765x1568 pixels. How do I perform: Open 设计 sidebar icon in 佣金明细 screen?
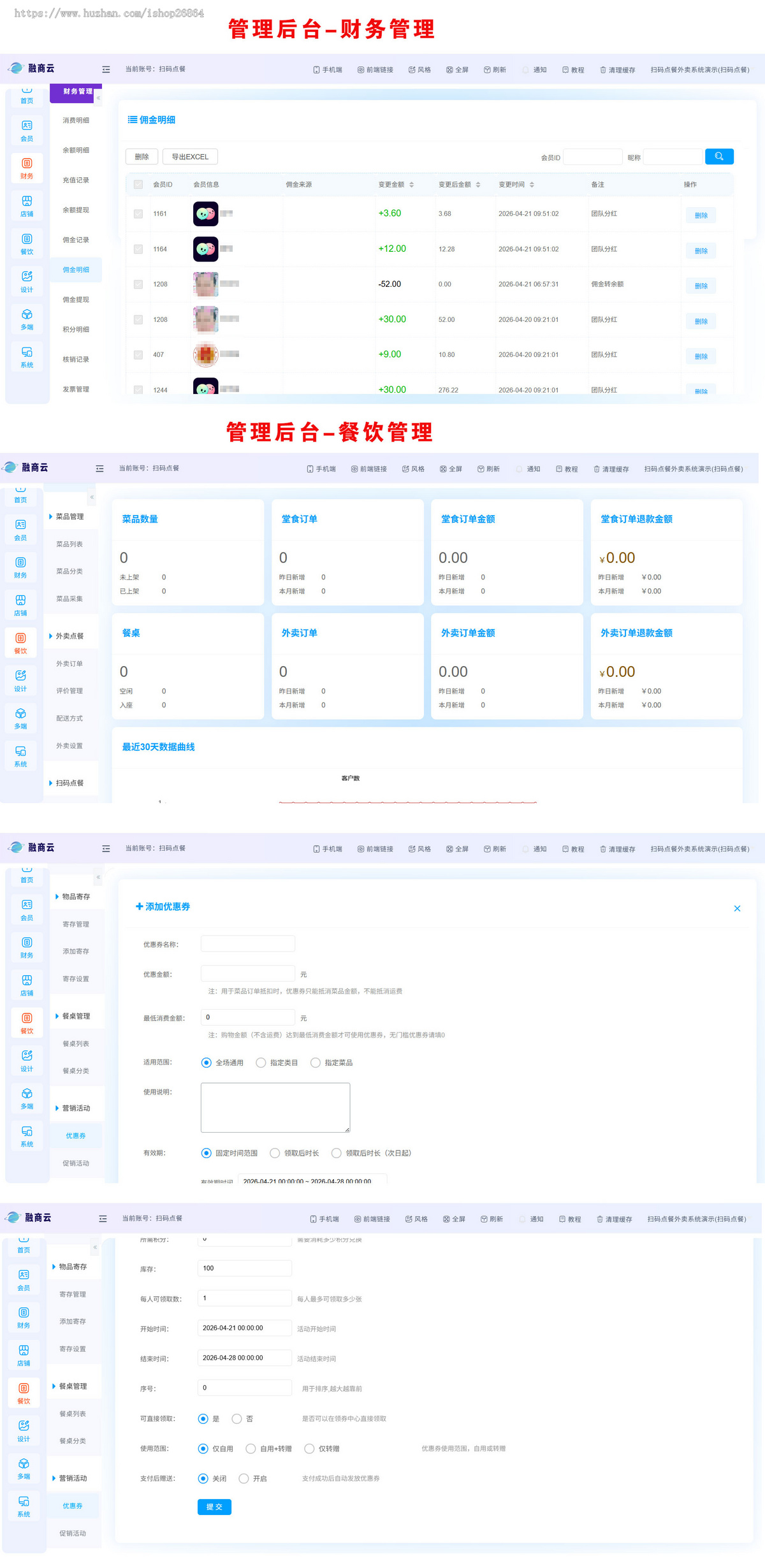click(27, 282)
